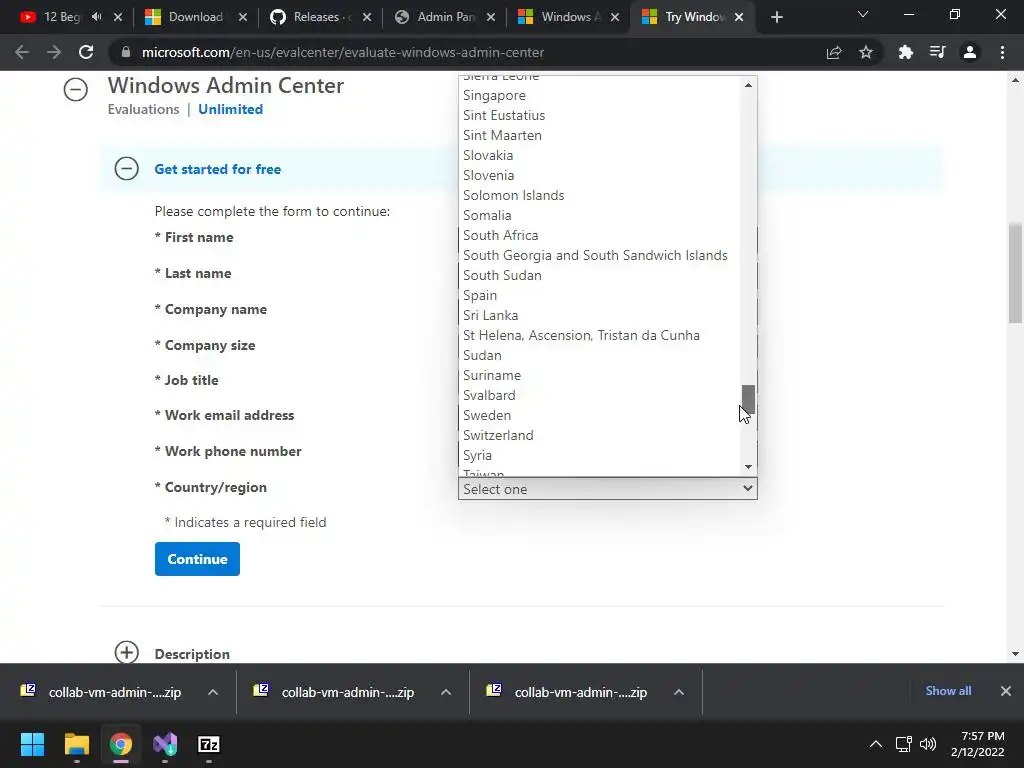
Task: Click the country list scrollbar thumb
Action: pyautogui.click(x=748, y=399)
